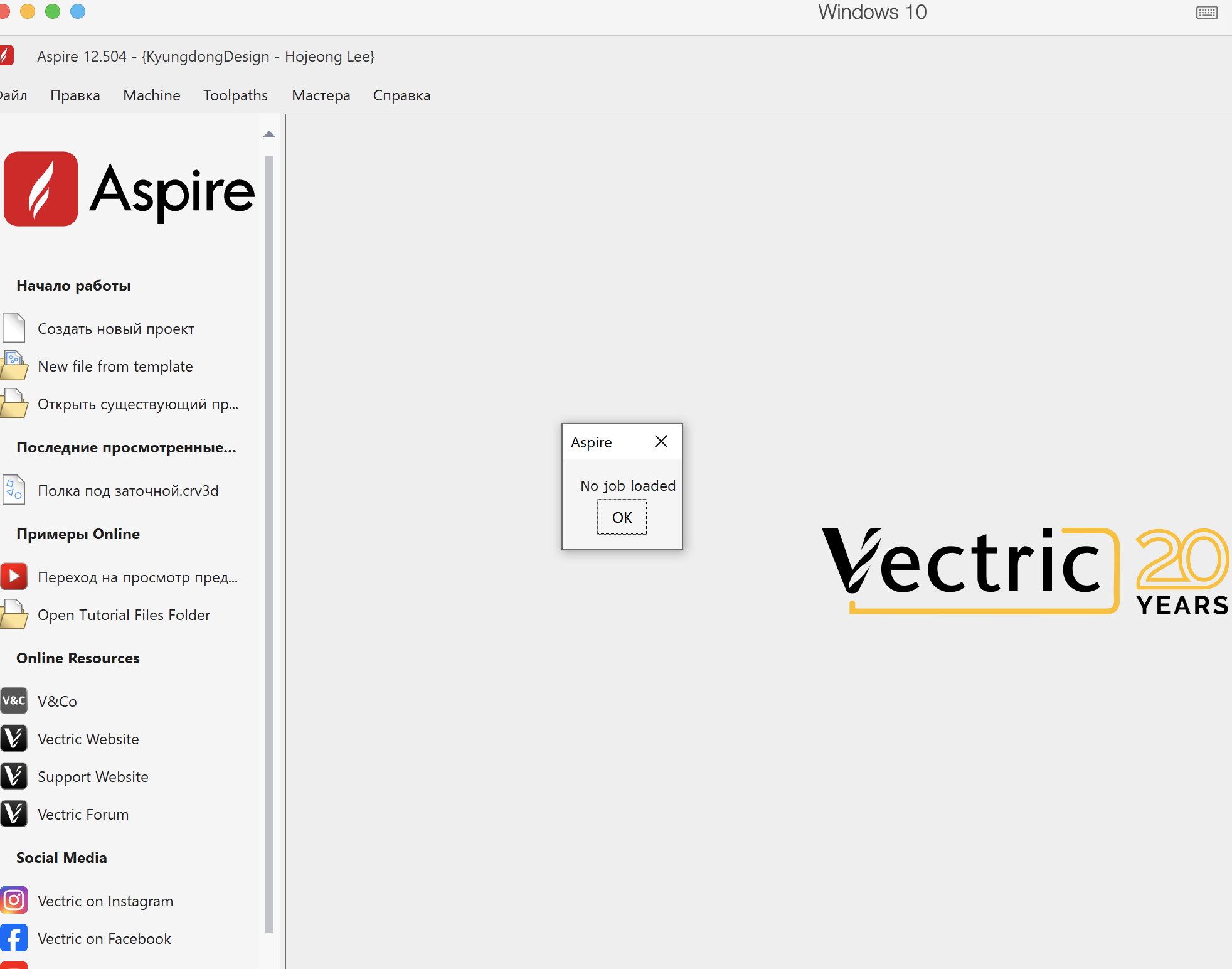Screen dimensions: 1232x969
Task: Click the Vectric Forum V icon
Action: pyautogui.click(x=14, y=814)
